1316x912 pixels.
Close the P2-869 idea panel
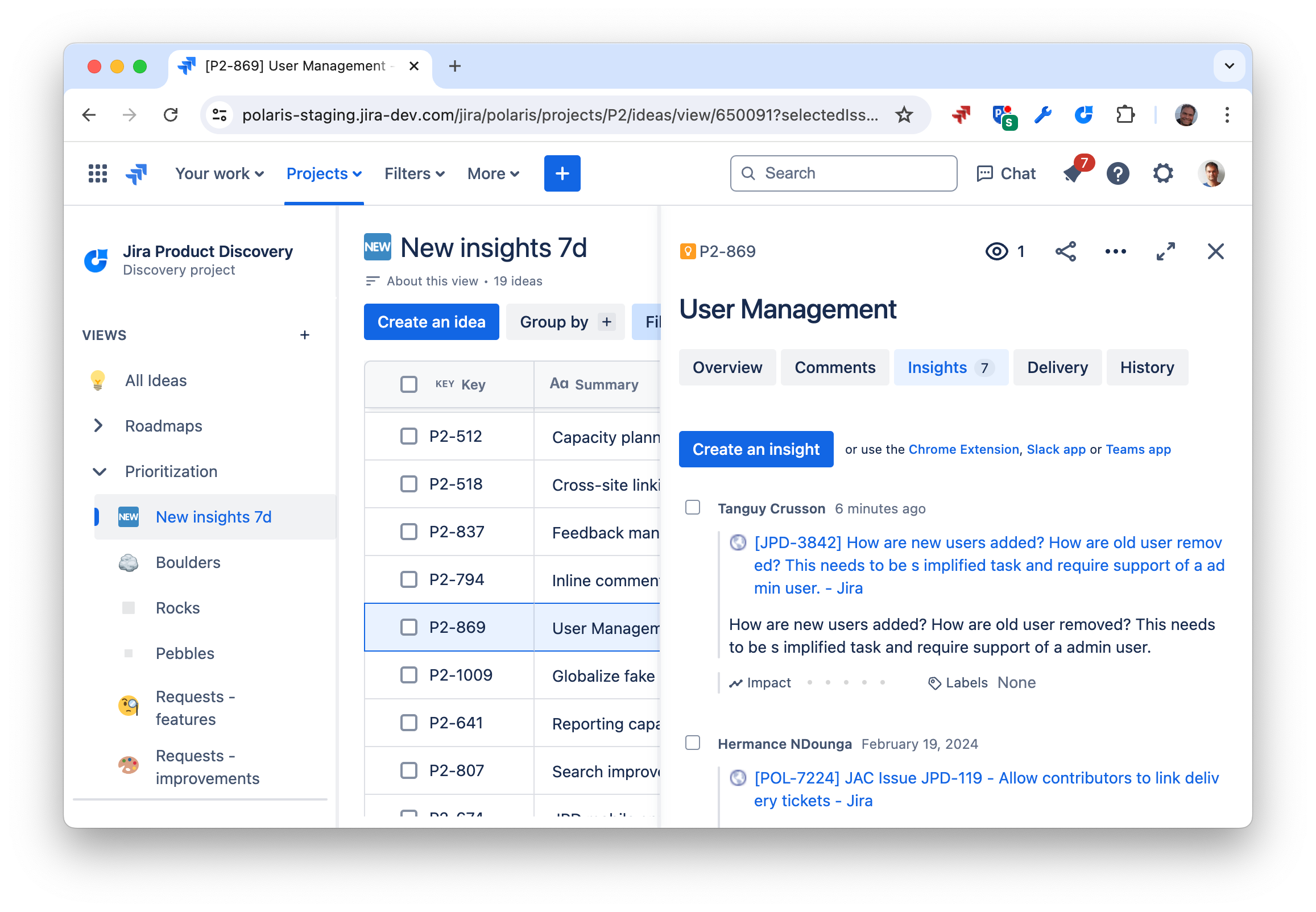[x=1215, y=251]
